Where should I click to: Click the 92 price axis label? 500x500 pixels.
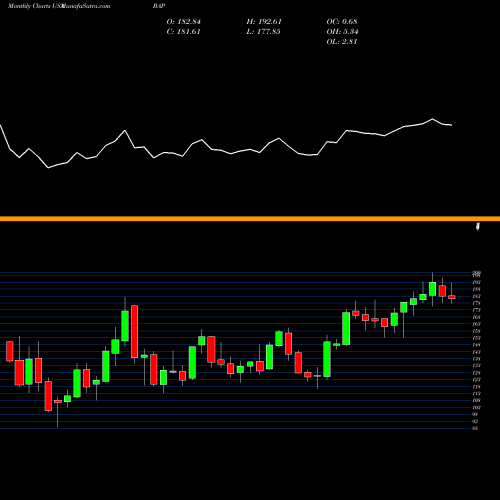tap(475, 421)
